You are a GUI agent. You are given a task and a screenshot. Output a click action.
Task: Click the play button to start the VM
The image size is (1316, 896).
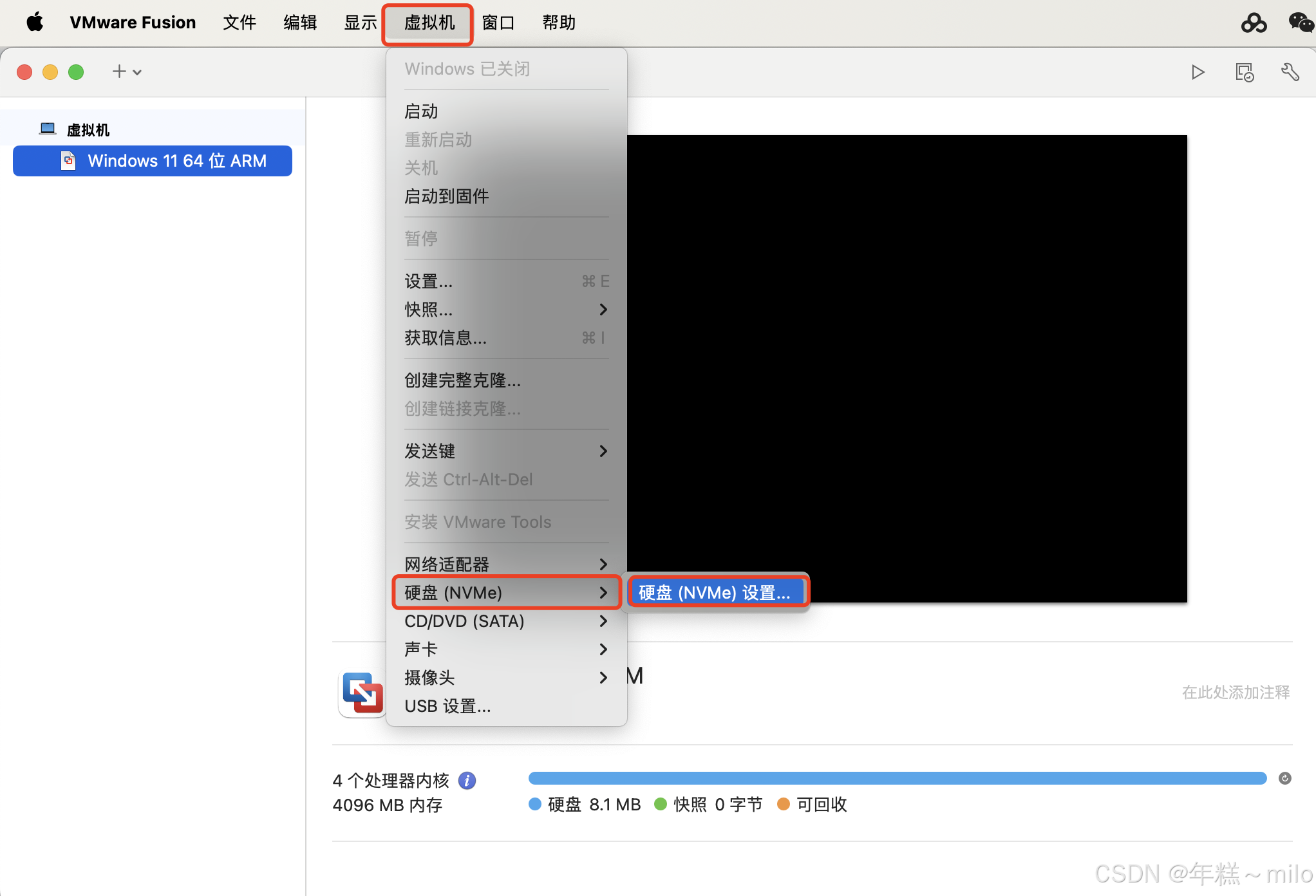(x=1198, y=72)
